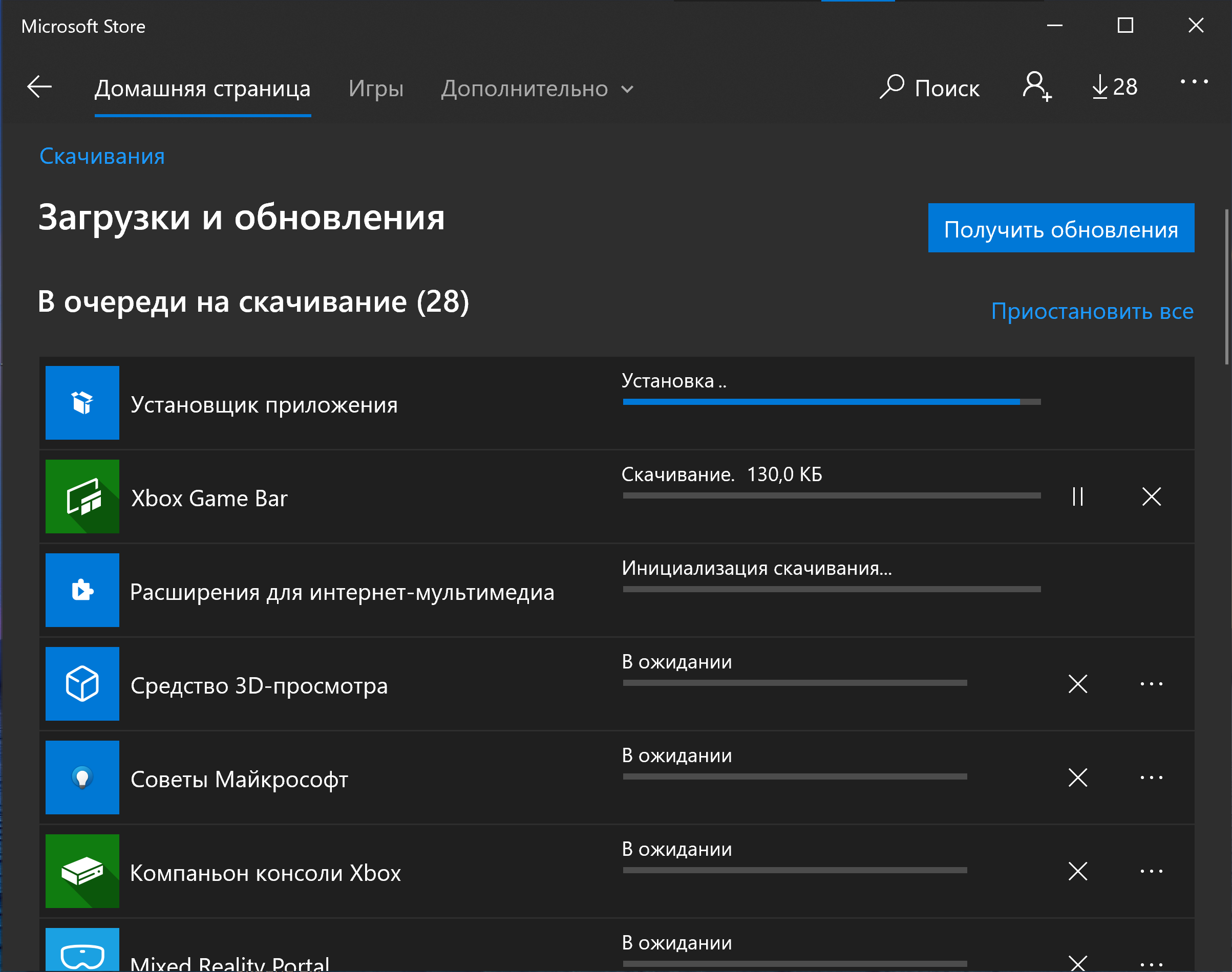1232x972 pixels.
Task: Select the Советы Майкрософт title
Action: 239,780
